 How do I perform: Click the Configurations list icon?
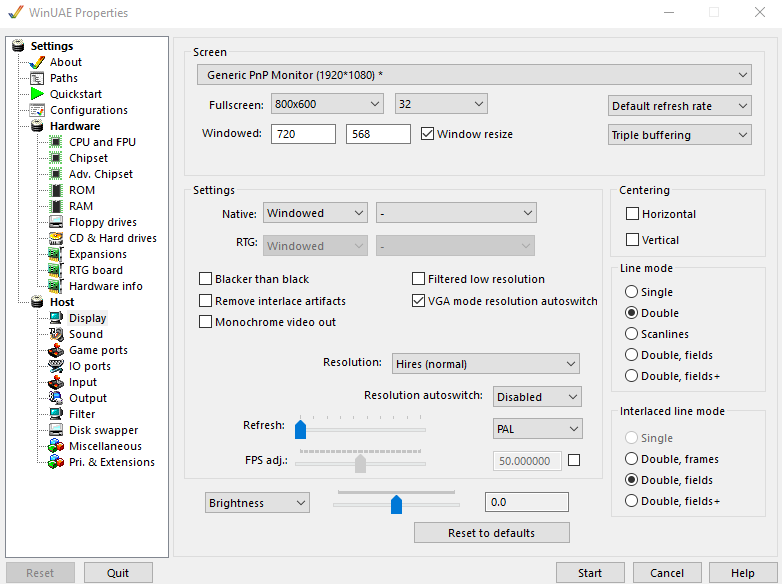[x=37, y=110]
